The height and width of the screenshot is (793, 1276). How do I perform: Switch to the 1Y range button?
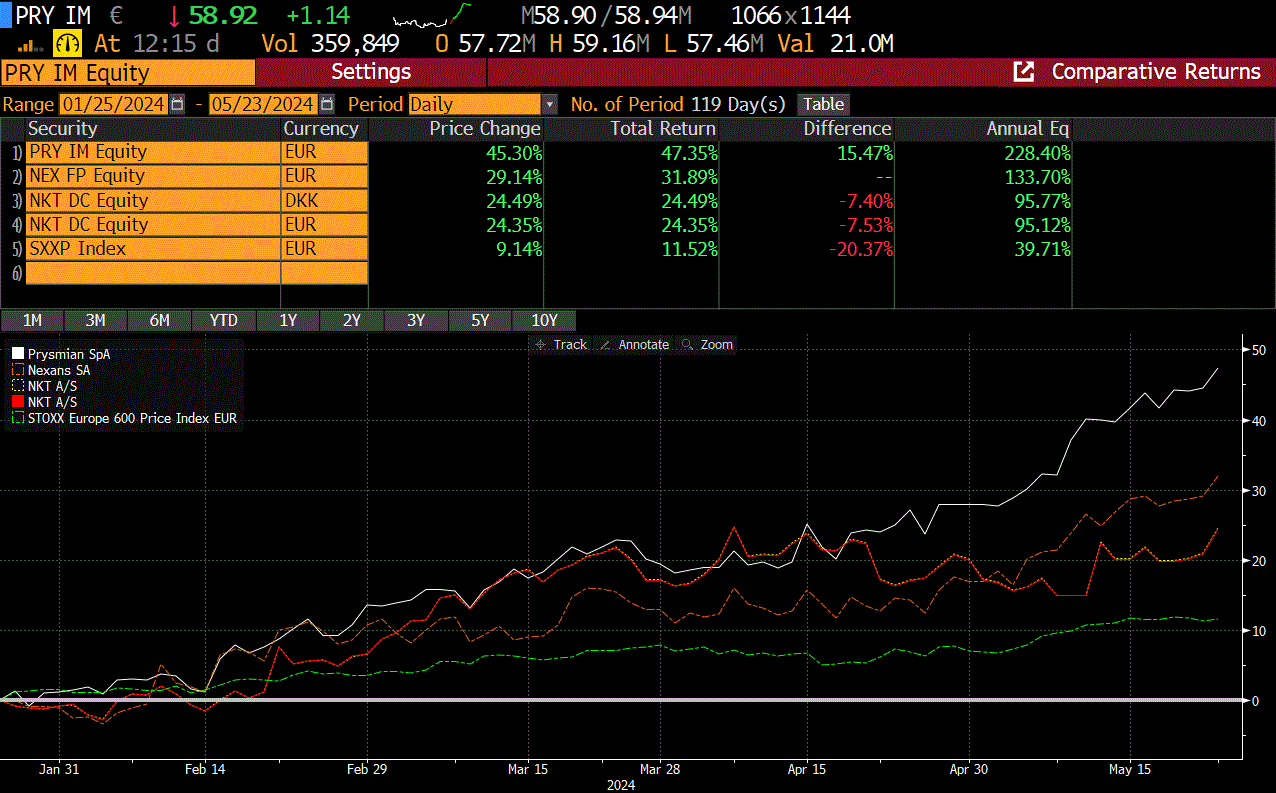[288, 321]
